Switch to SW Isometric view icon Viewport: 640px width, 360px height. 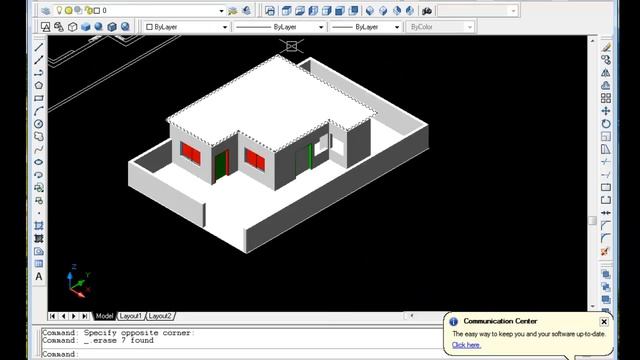pos(369,11)
